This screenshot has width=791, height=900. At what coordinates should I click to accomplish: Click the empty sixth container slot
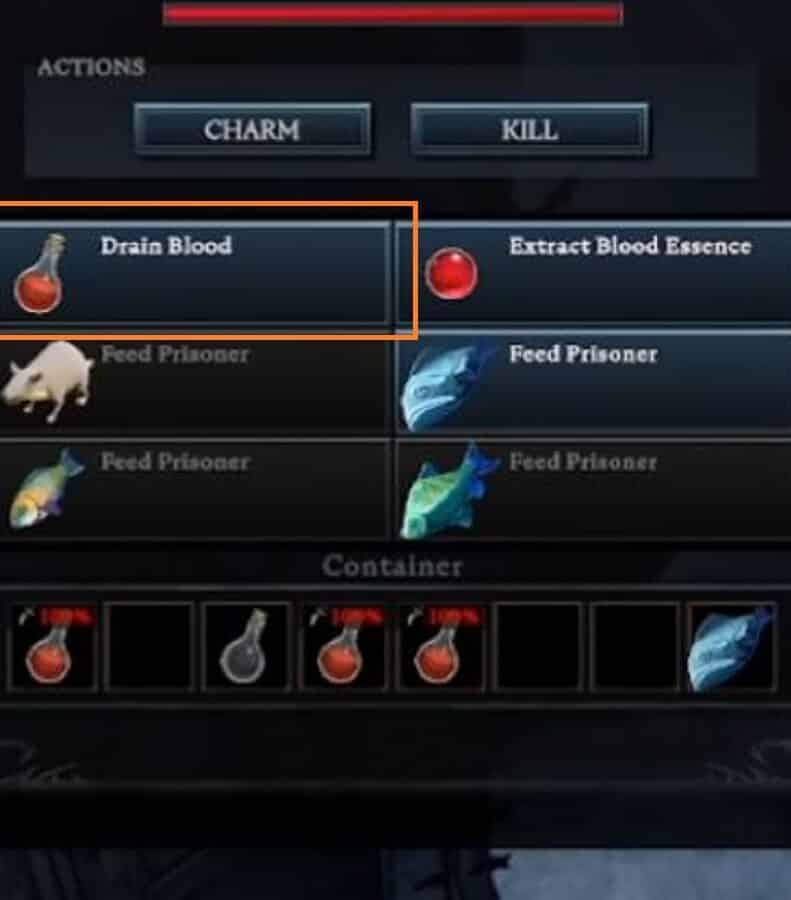[538, 646]
